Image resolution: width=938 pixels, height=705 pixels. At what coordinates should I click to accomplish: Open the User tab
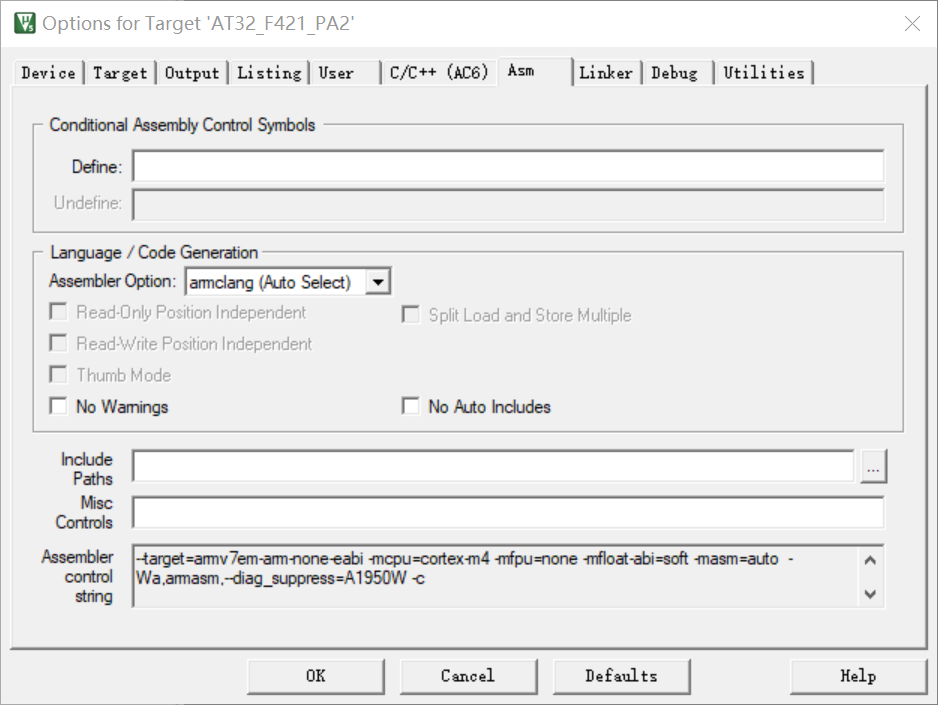click(x=345, y=73)
